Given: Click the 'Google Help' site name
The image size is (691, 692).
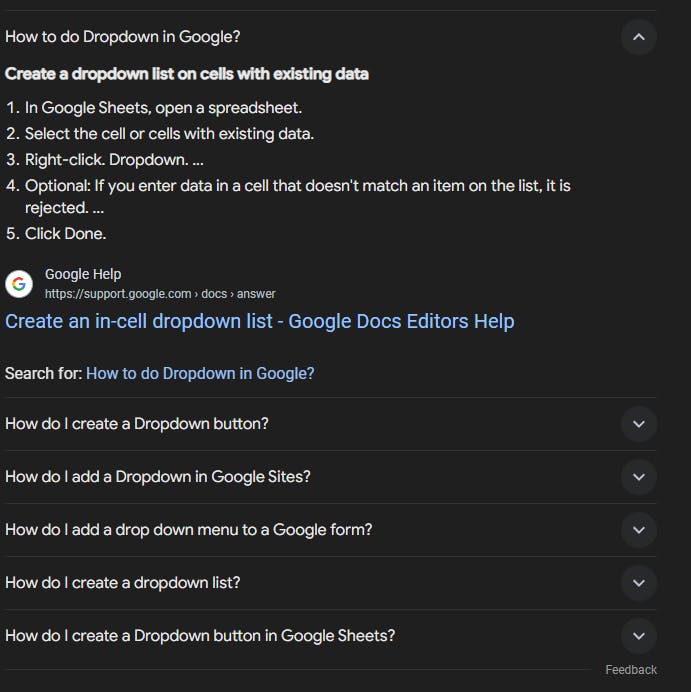Looking at the screenshot, I should [83, 274].
